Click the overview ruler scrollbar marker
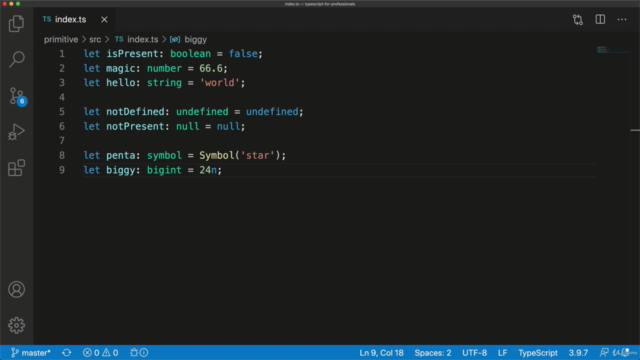The width and height of the screenshot is (640, 360). [x=635, y=130]
